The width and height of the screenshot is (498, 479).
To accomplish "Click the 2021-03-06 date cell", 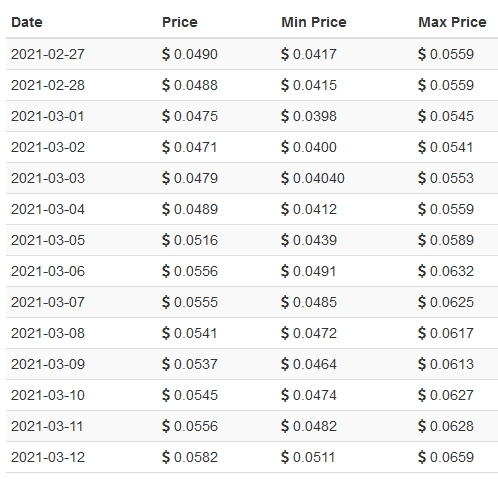I will 48,271.
